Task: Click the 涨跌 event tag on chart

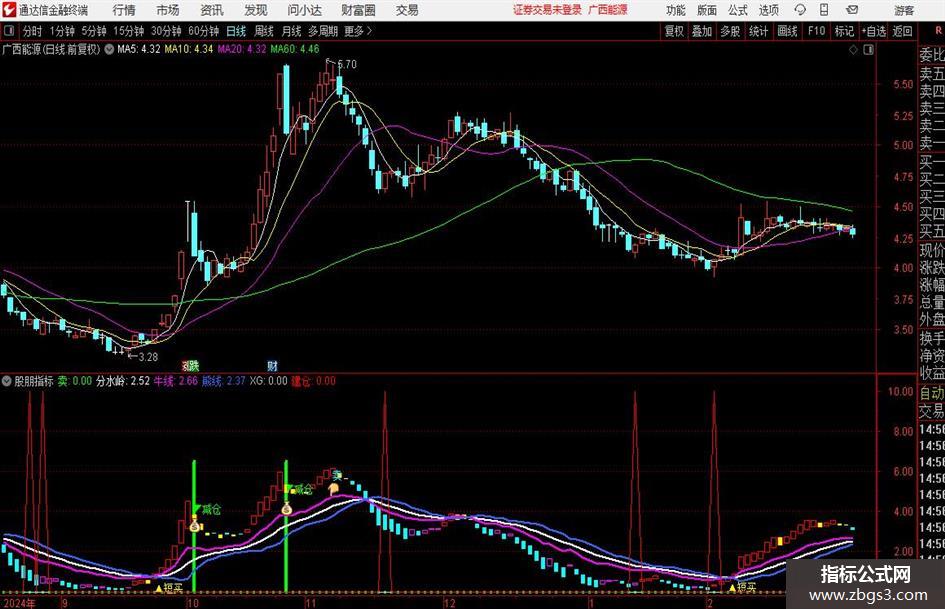Action: pyautogui.click(x=190, y=365)
